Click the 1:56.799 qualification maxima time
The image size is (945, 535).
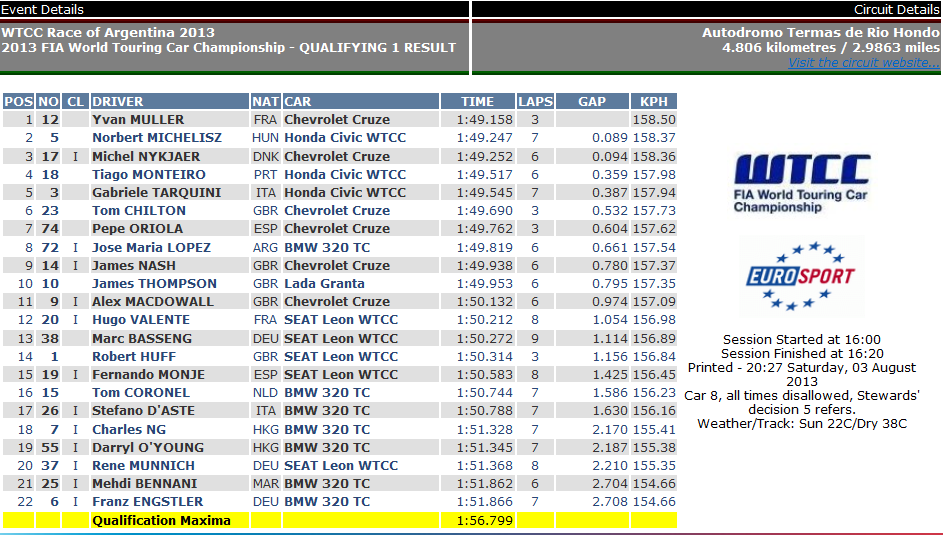477,520
